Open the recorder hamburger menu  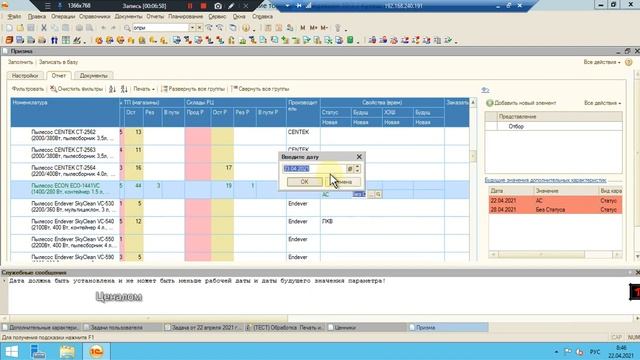(48, 6)
